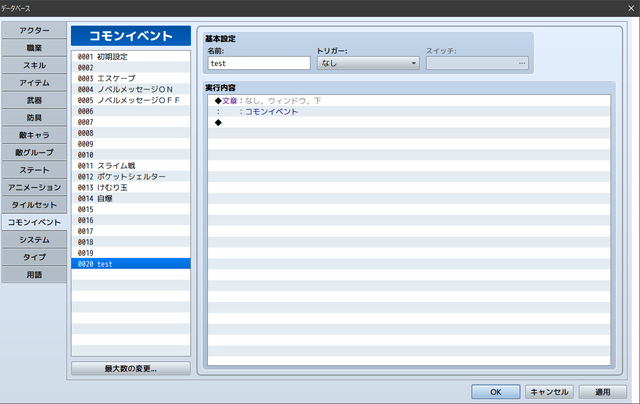The image size is (640, 404).
Task: Select empty event row 0006
Action: [x=131, y=111]
